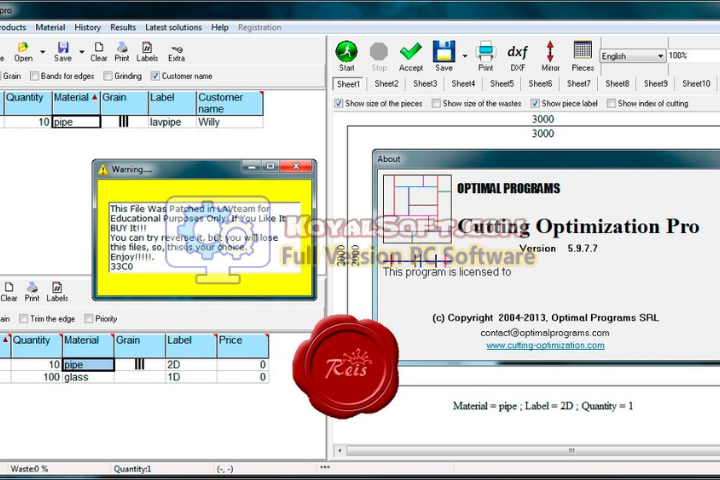Open the www.cutting-optimization.com link
The image size is (720, 480).
click(x=545, y=345)
